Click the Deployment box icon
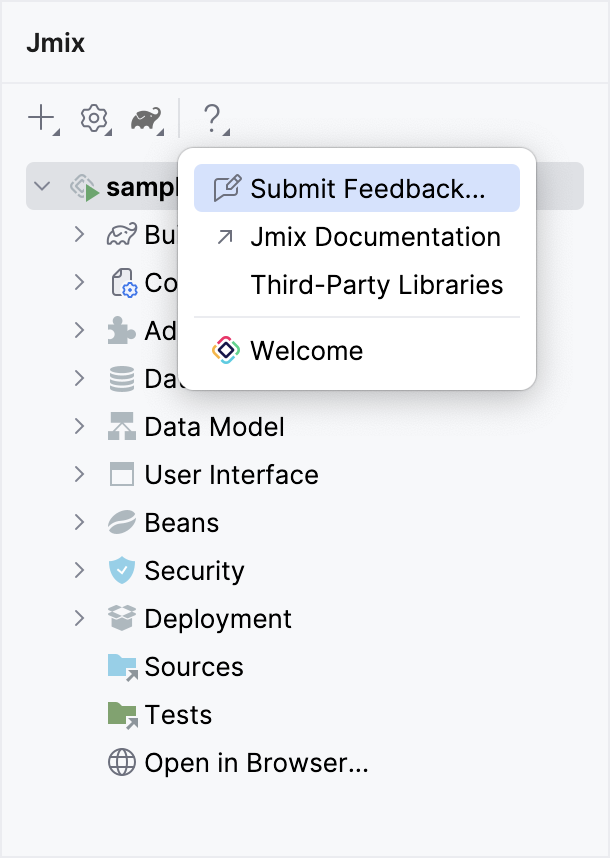Viewport: 610px width, 858px height. tap(121, 619)
